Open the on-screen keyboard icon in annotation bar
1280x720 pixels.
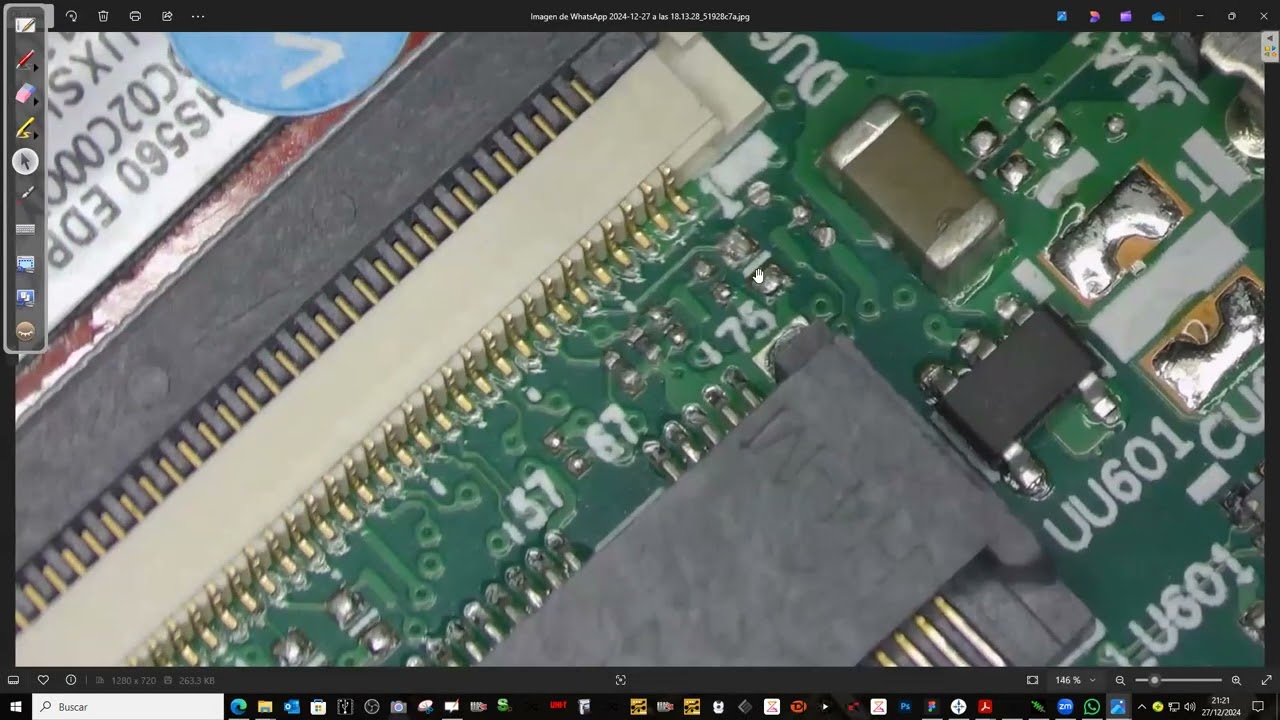25,229
